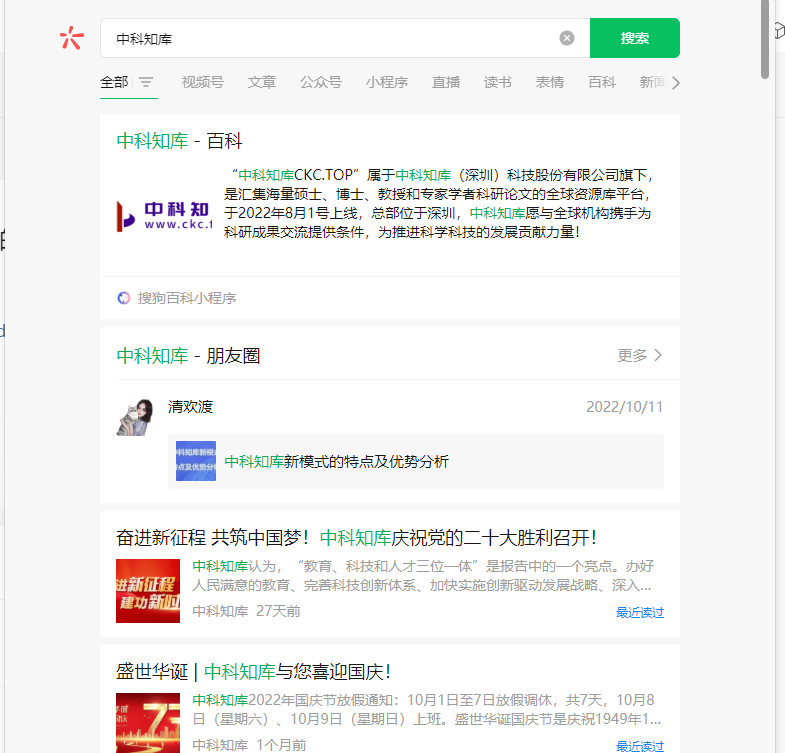
Task: Click the green 搜索 button
Action: click(635, 38)
